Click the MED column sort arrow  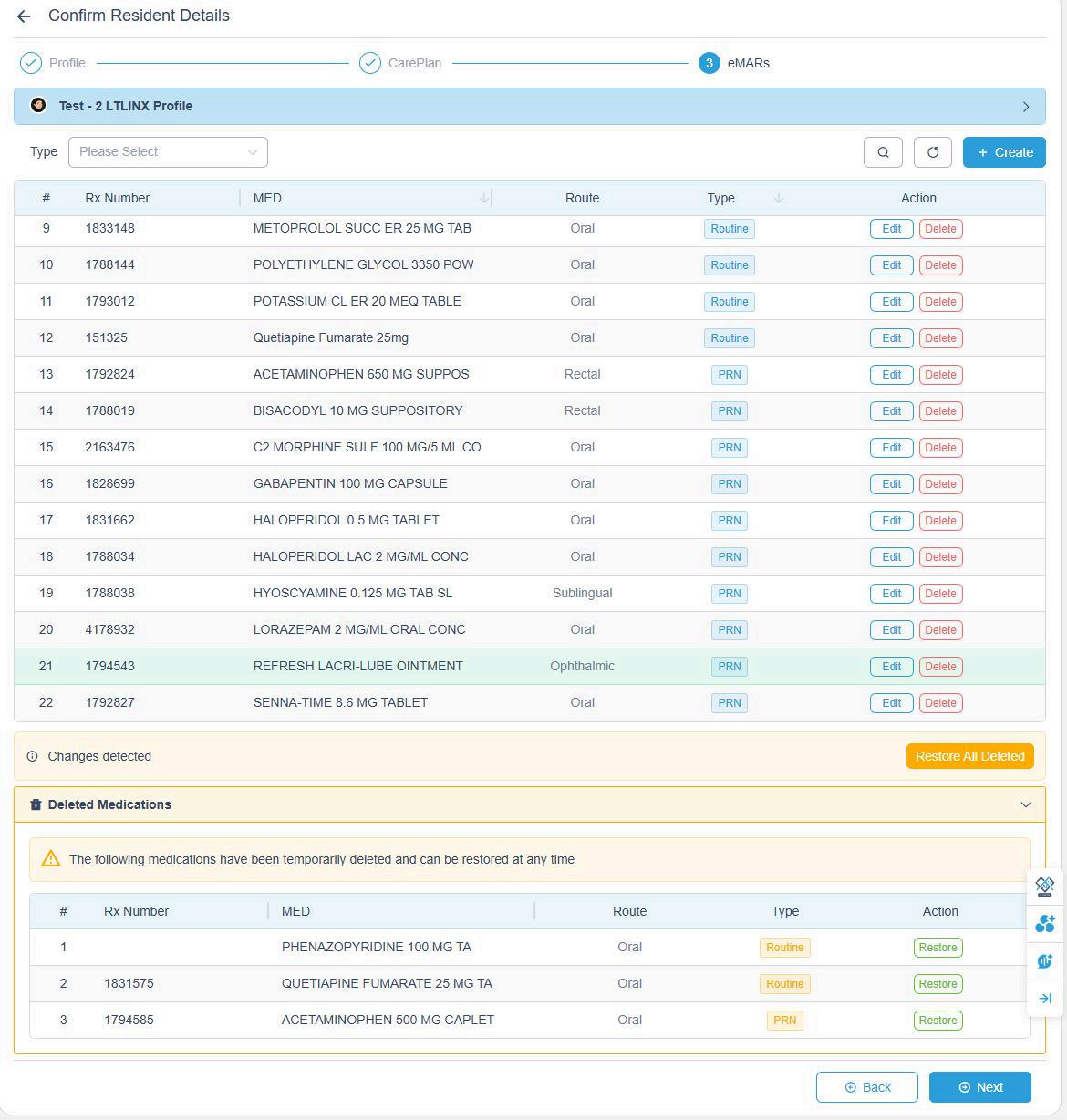tap(483, 198)
